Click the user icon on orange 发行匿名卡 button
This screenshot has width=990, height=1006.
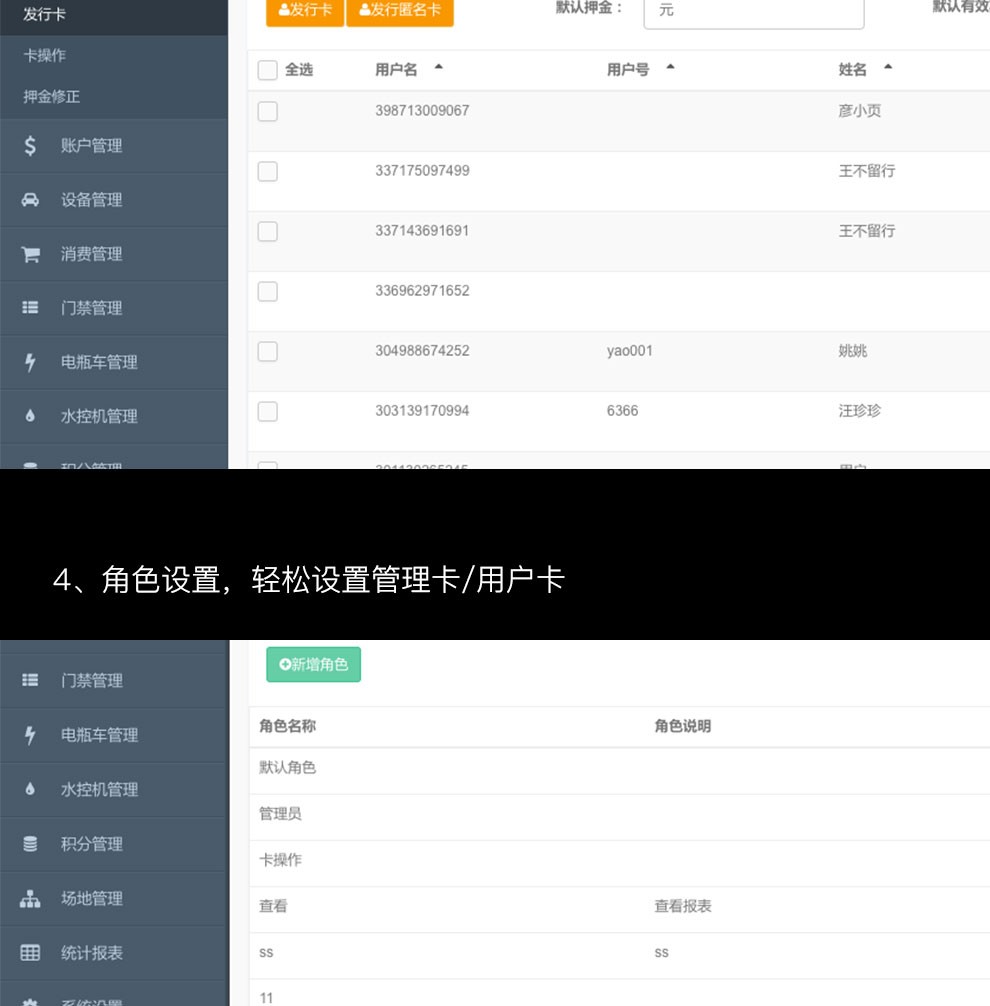365,10
